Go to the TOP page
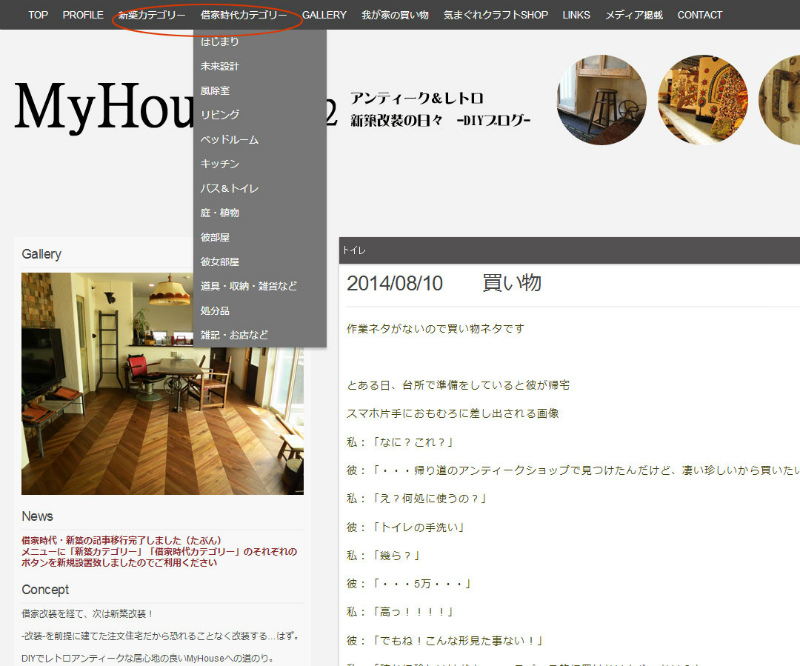800x666 pixels. coord(38,15)
